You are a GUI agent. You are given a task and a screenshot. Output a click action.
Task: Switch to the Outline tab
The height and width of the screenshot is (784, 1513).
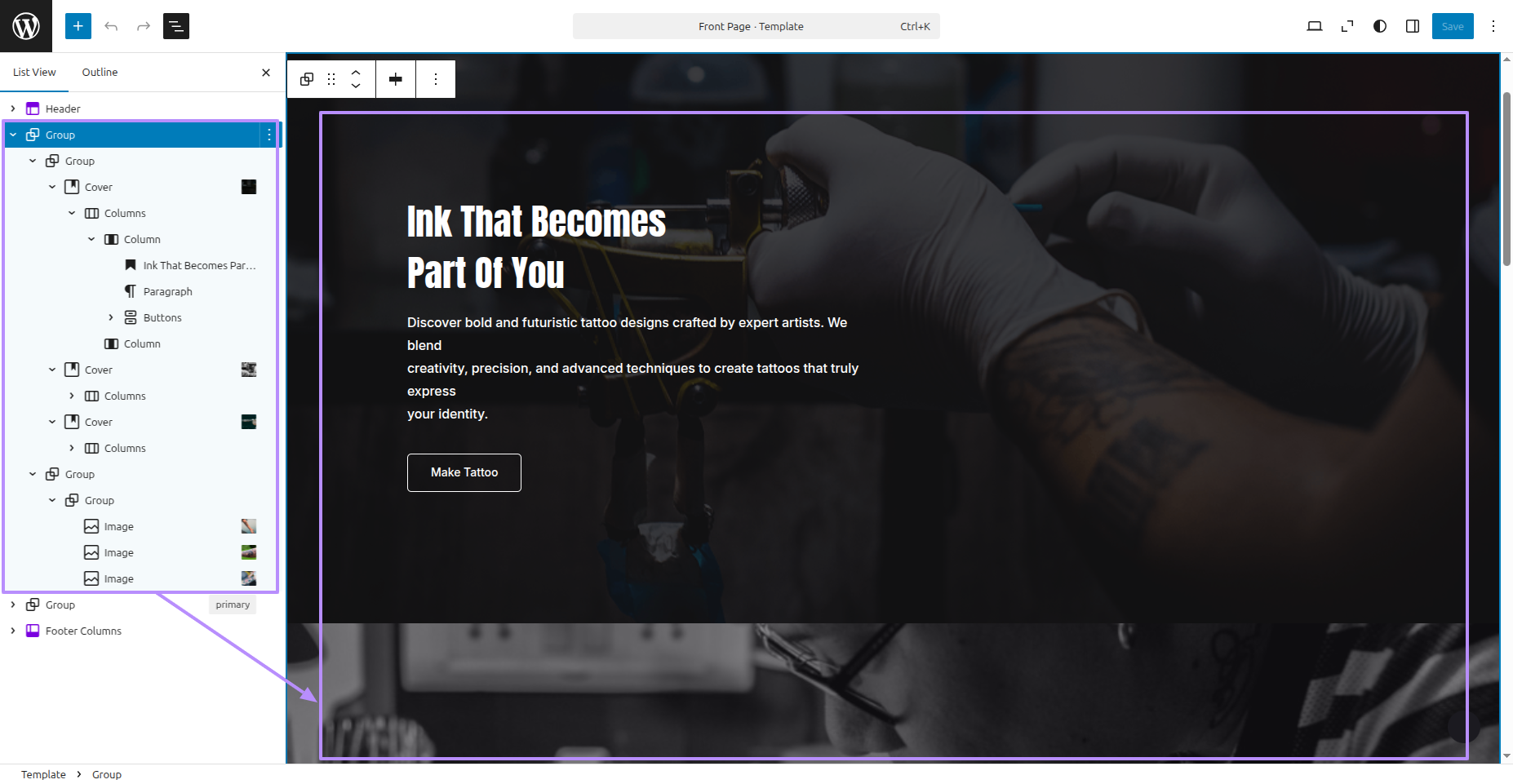pyautogui.click(x=100, y=72)
